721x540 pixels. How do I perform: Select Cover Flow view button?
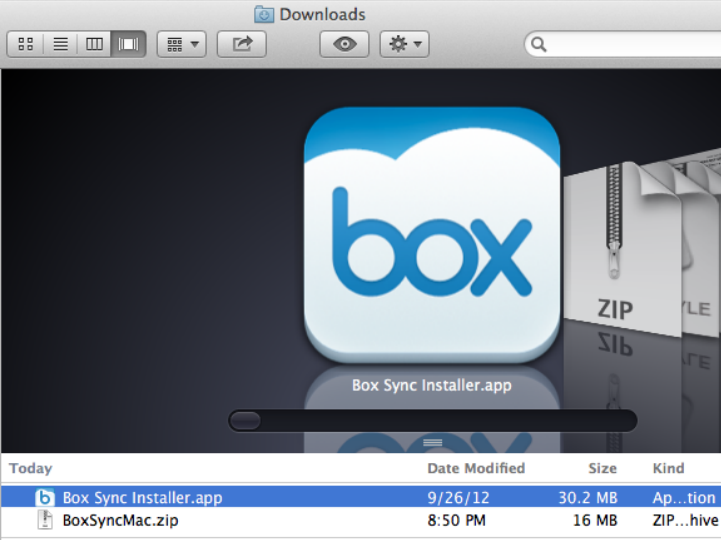pos(128,44)
